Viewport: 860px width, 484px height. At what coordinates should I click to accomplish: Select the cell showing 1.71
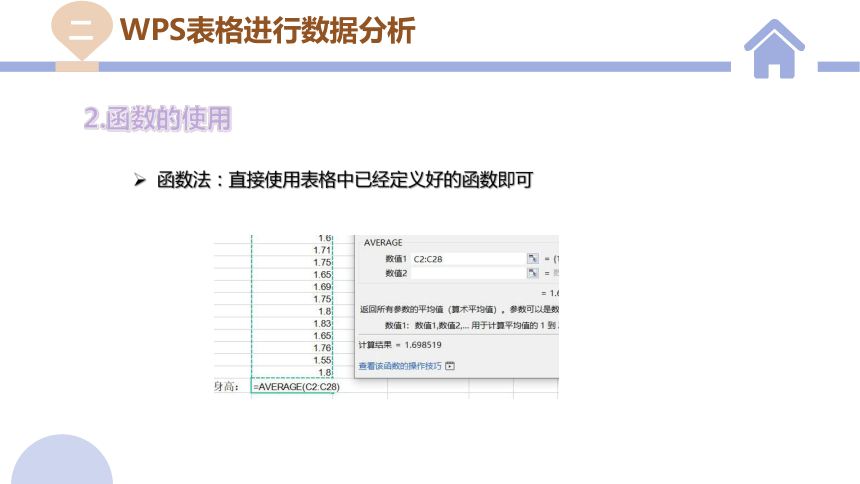click(292, 250)
